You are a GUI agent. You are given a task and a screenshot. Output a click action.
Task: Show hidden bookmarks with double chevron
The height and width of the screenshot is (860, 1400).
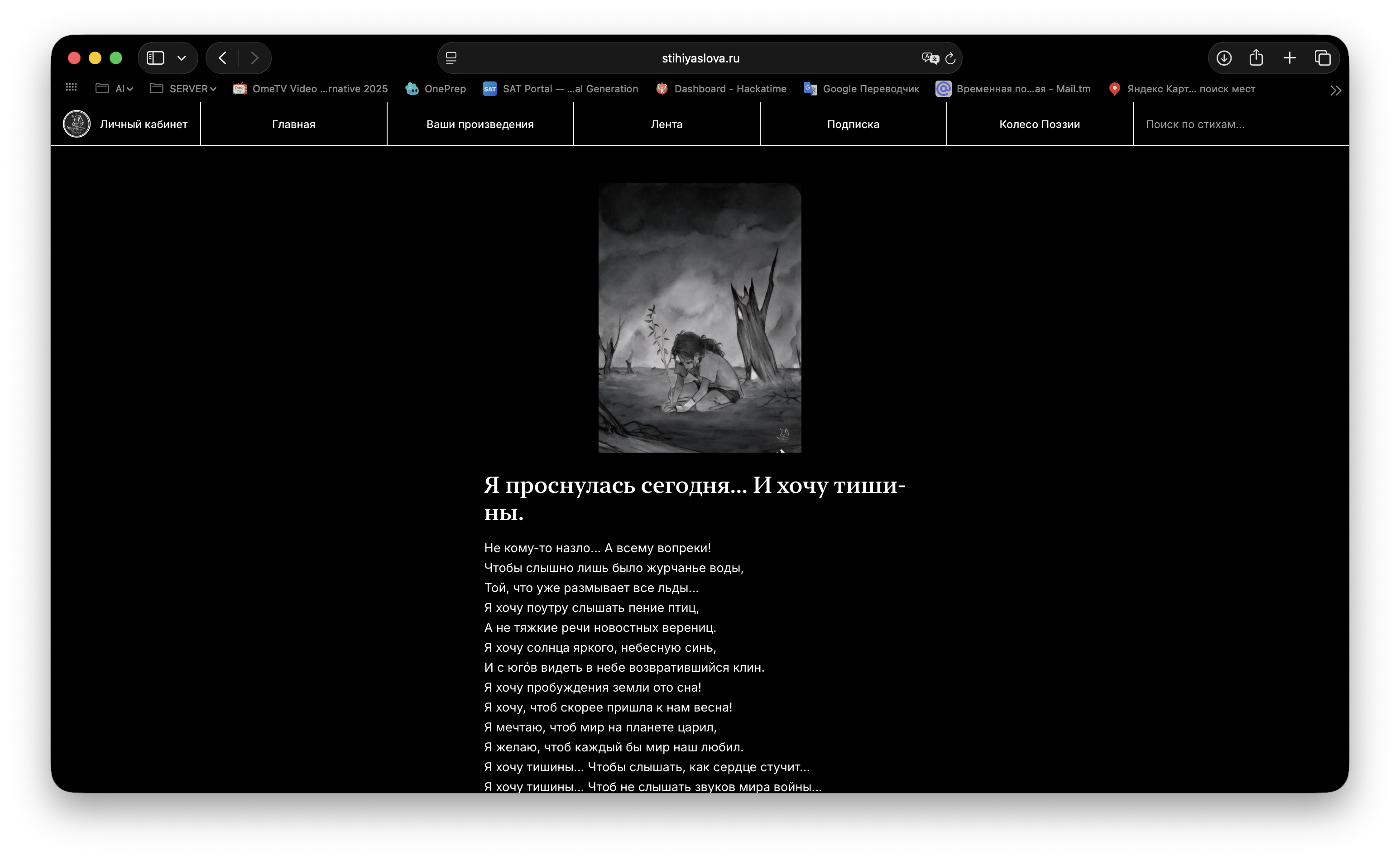click(x=1335, y=91)
